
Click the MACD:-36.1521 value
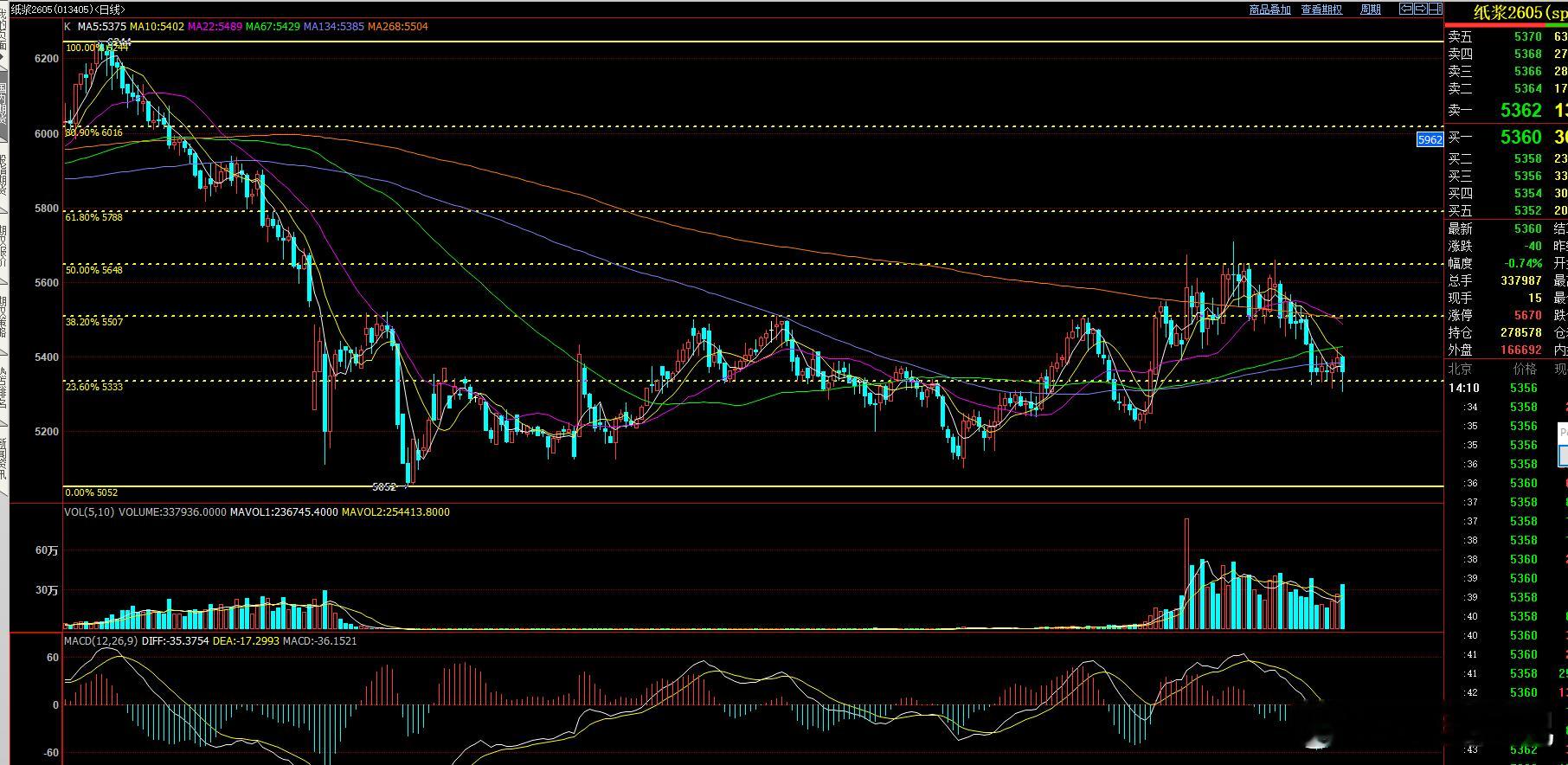coord(320,641)
